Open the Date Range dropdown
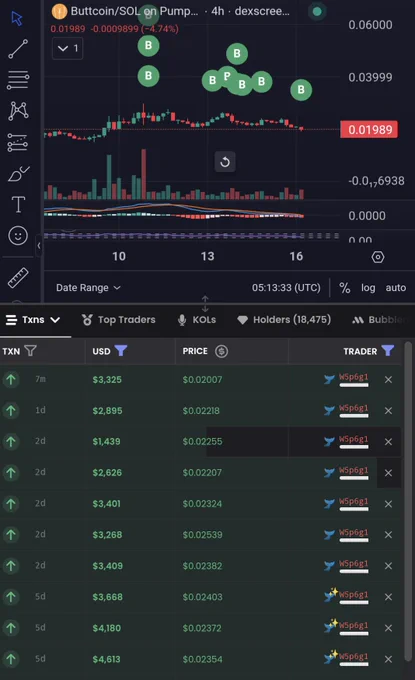The width and height of the screenshot is (415, 680). pyautogui.click(x=88, y=288)
